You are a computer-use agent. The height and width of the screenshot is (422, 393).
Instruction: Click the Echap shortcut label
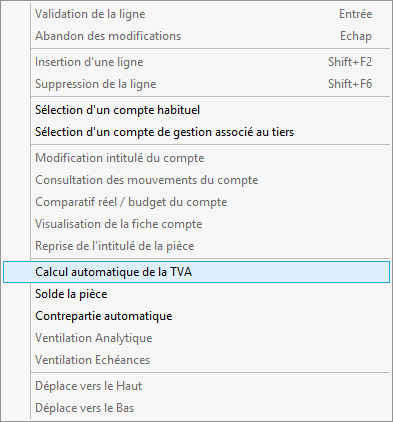(356, 36)
